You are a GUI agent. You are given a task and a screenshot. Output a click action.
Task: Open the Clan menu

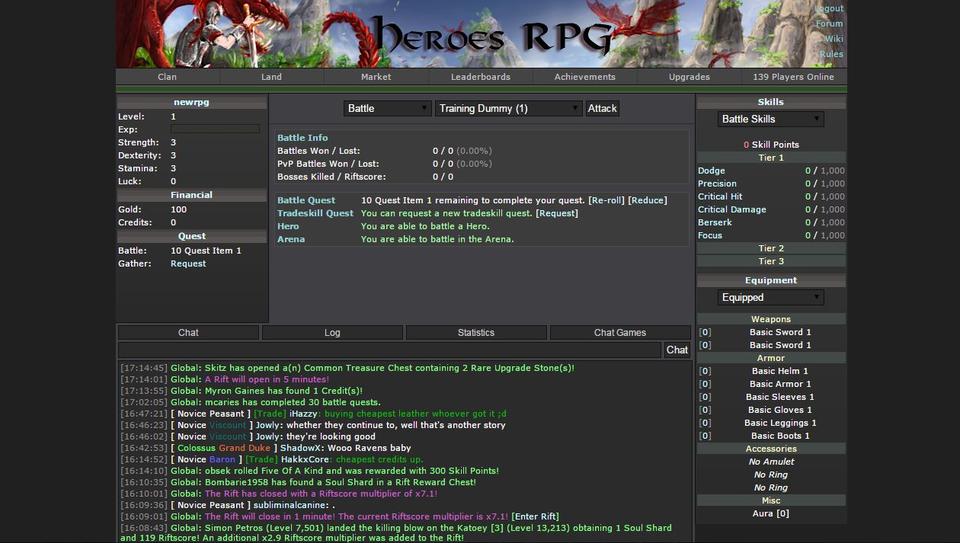click(167, 77)
